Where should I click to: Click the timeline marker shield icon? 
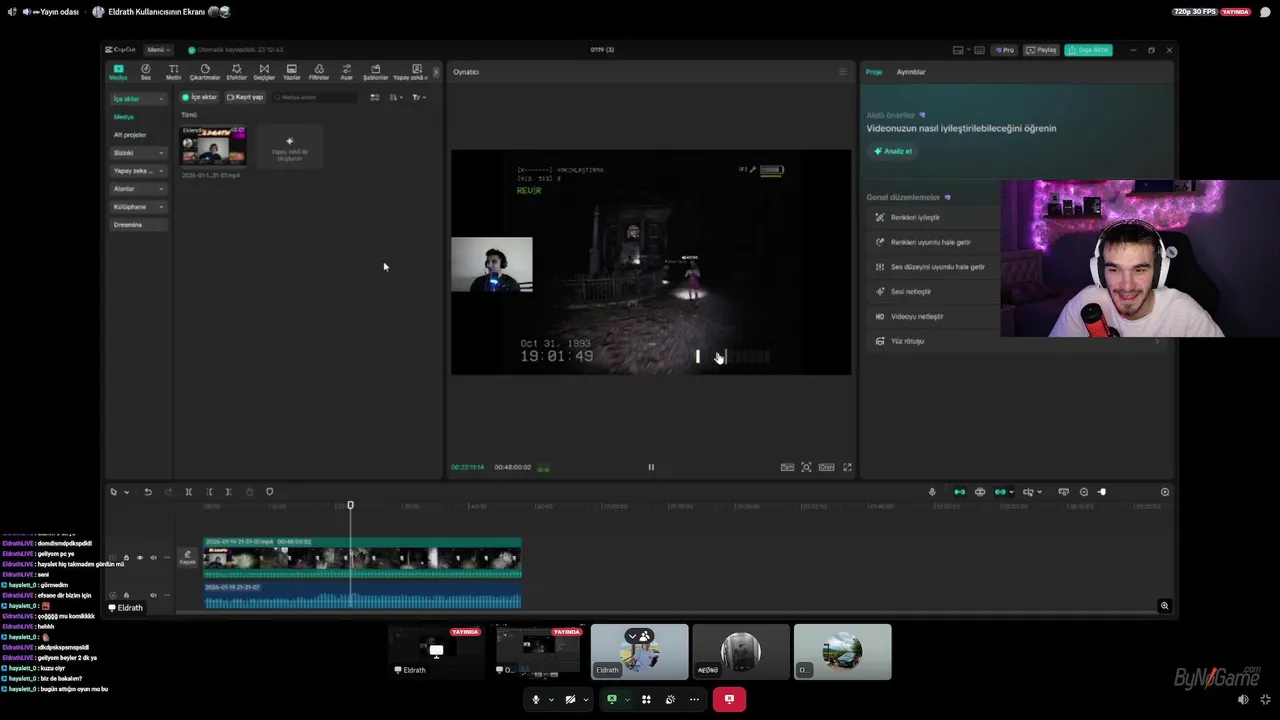tap(269, 492)
